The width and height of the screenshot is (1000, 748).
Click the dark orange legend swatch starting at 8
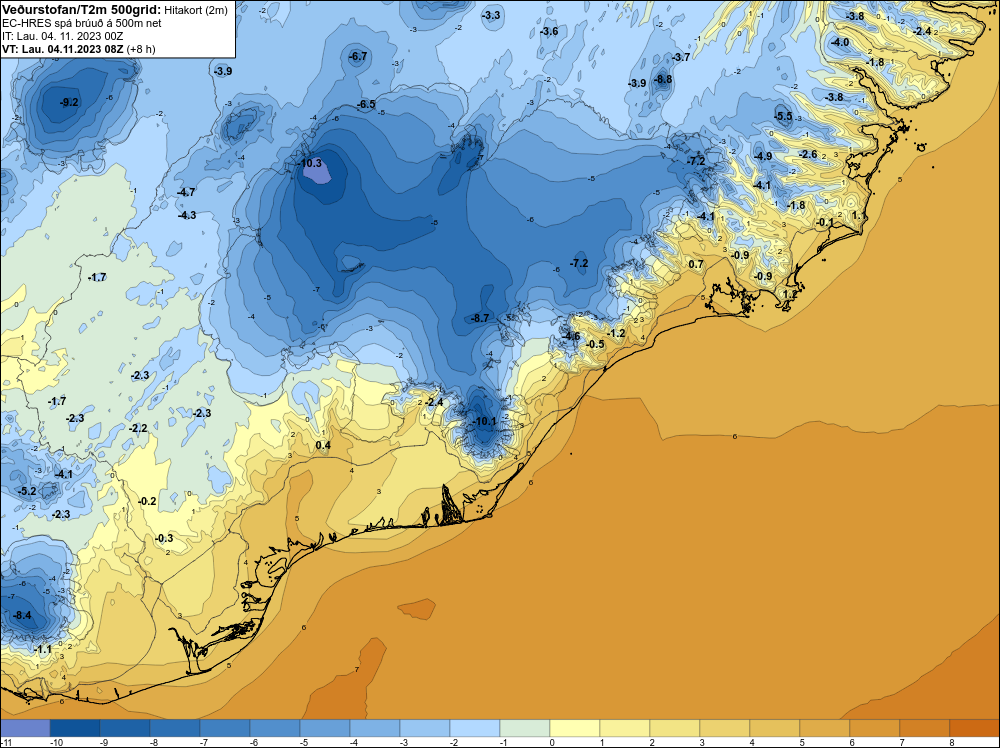974,728
